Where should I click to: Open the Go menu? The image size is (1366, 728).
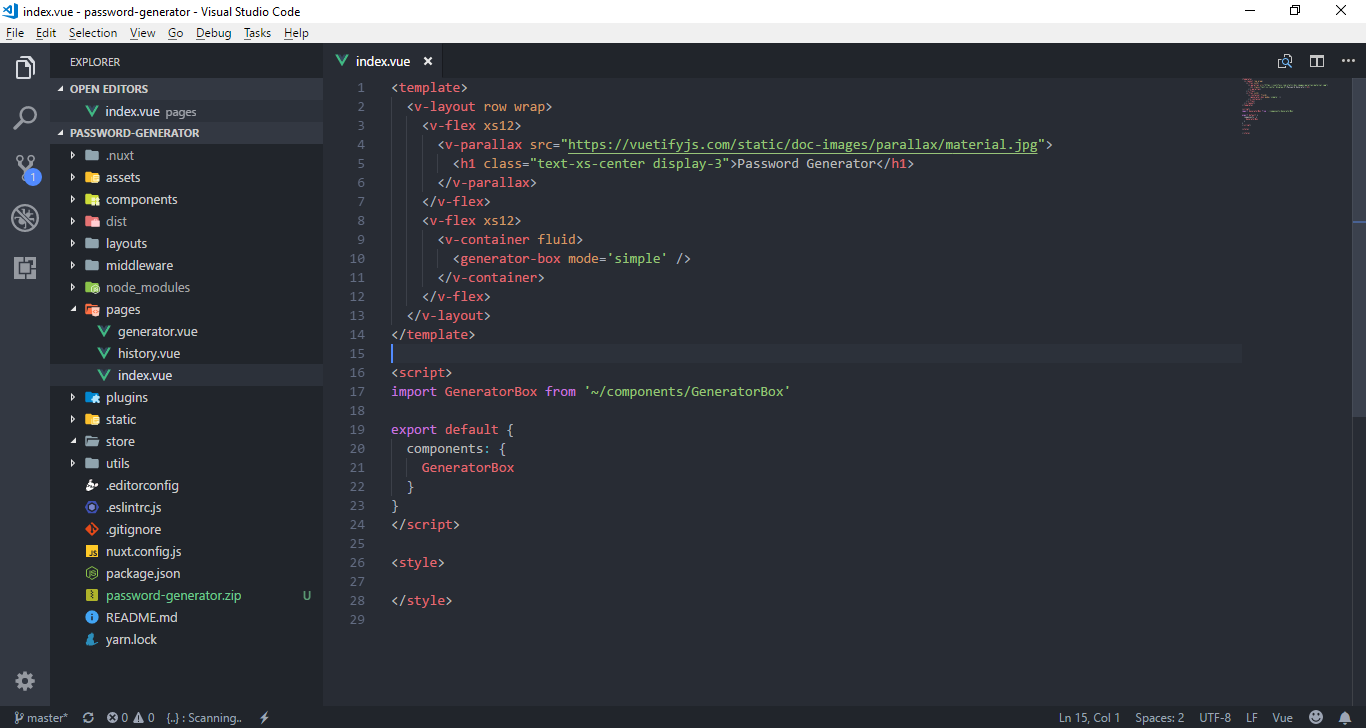point(176,33)
